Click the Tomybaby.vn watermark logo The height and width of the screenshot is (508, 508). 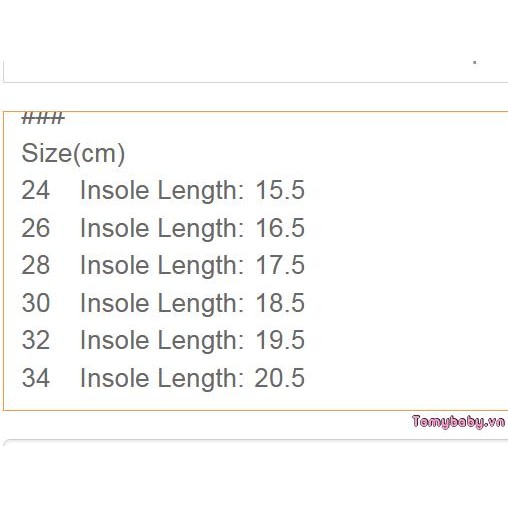click(x=458, y=422)
